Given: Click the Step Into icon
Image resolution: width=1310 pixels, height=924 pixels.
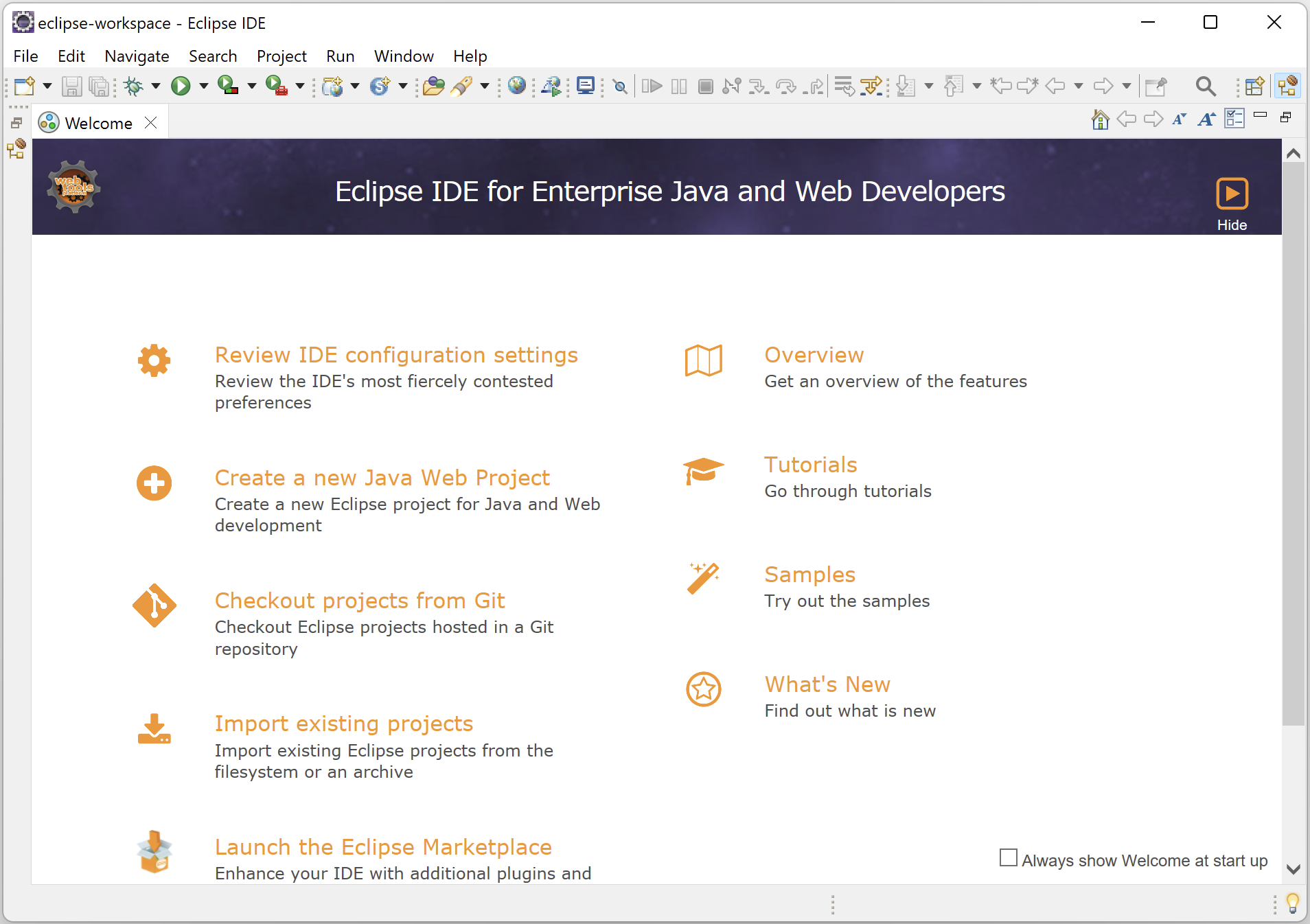Looking at the screenshot, I should click(759, 86).
